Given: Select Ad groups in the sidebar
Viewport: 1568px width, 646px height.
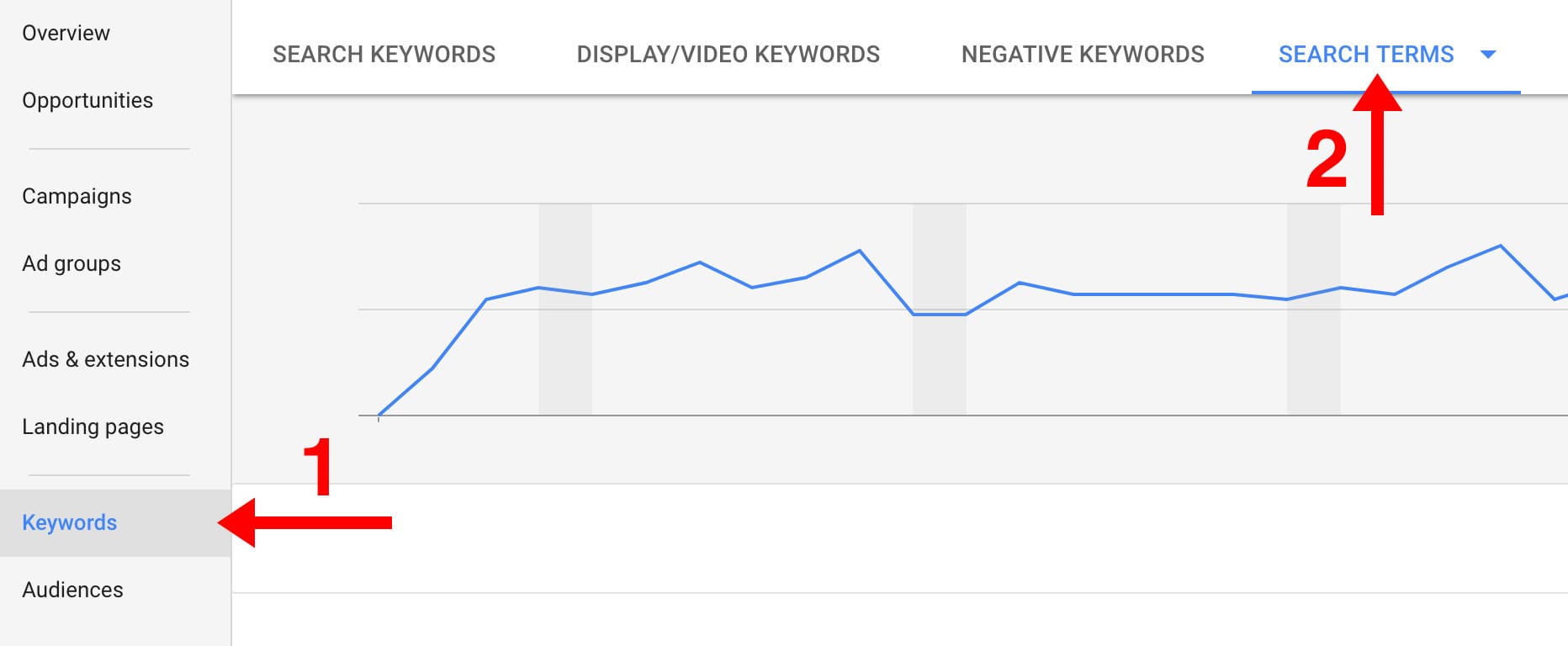Looking at the screenshot, I should [72, 263].
